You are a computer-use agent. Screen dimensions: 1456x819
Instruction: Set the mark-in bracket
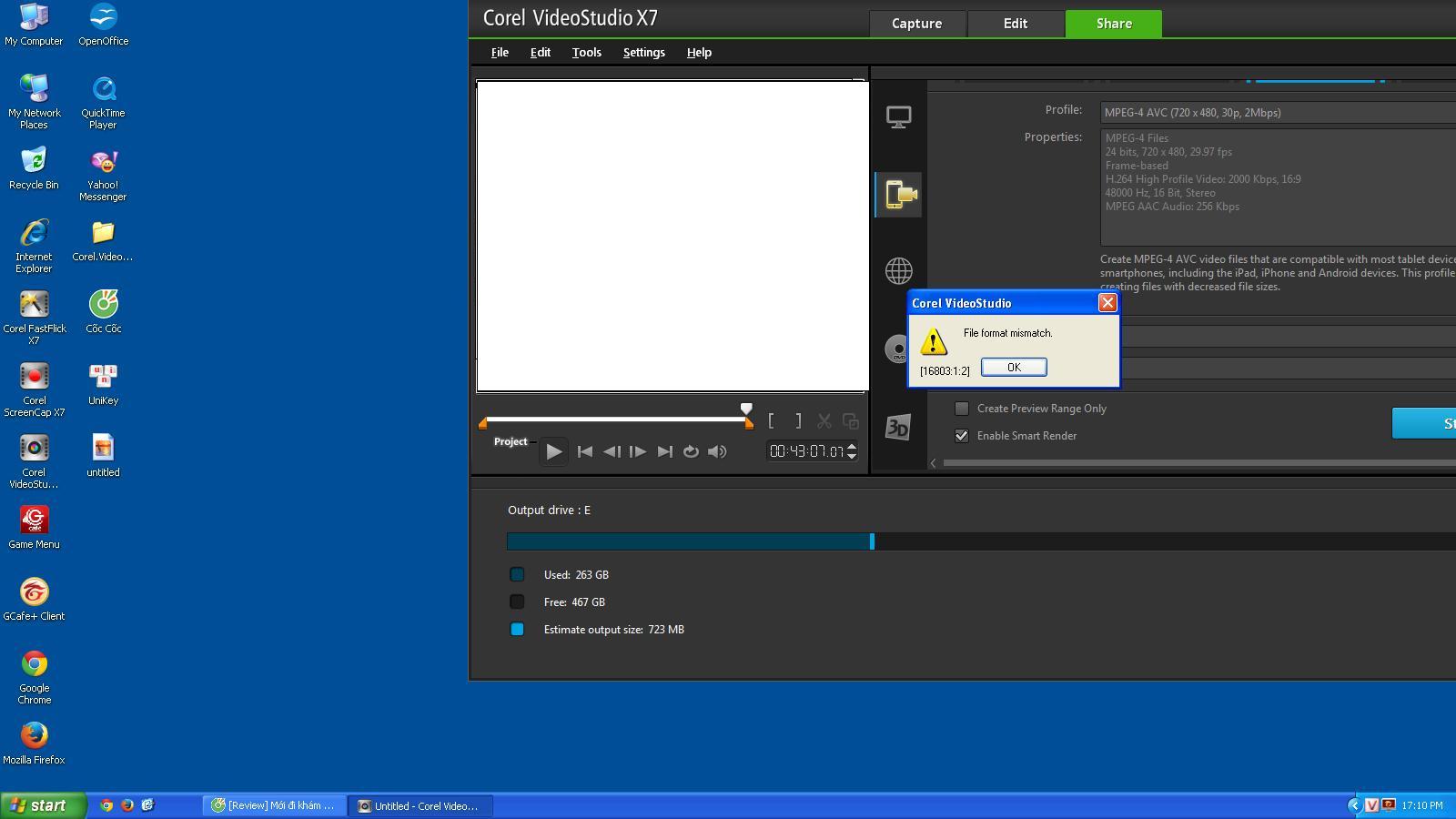pos(772,420)
